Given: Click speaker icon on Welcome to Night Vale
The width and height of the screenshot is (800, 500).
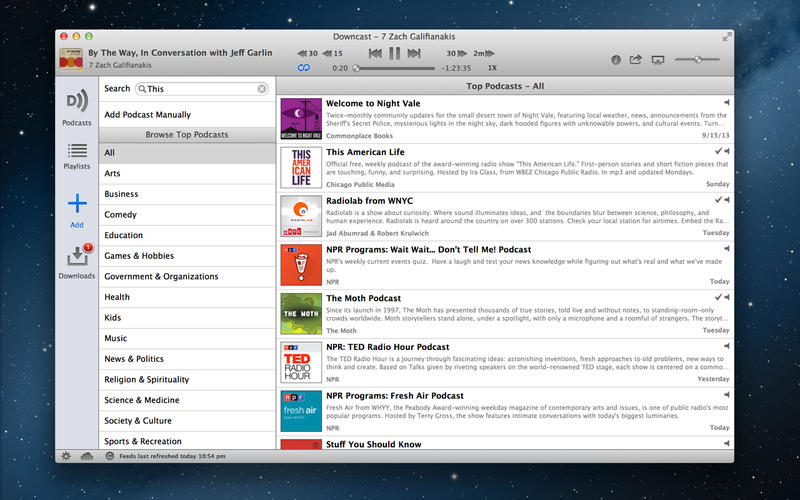Looking at the screenshot, I should (x=727, y=103).
